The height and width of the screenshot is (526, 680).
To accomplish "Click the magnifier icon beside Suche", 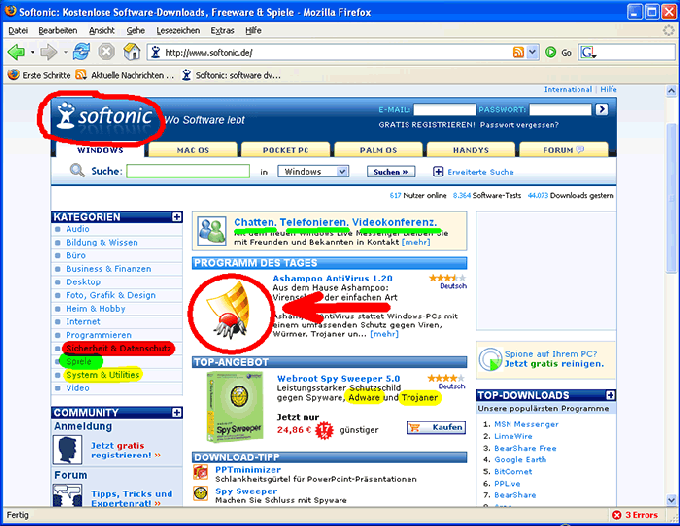I will coord(77,170).
